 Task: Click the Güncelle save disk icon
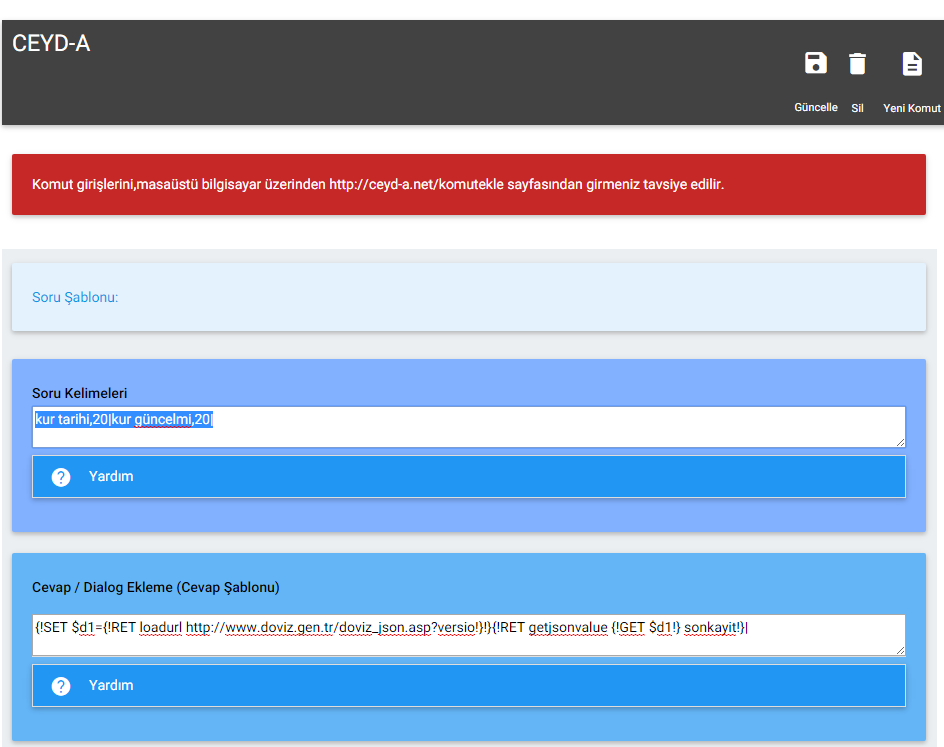[x=816, y=64]
